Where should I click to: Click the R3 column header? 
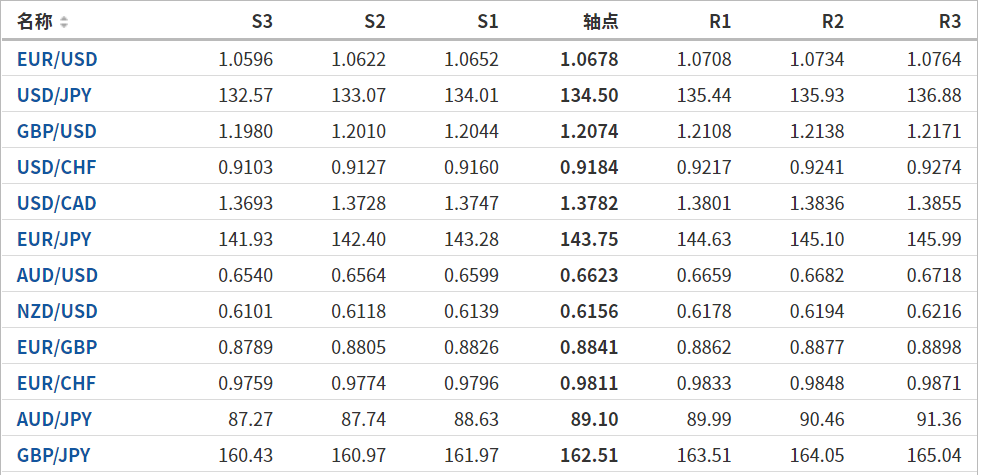949,21
